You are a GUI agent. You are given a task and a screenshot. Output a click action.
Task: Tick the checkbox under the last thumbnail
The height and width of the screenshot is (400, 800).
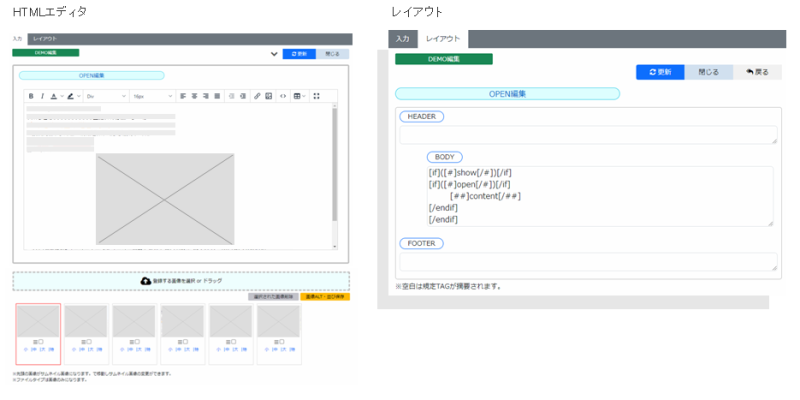pos(281,342)
